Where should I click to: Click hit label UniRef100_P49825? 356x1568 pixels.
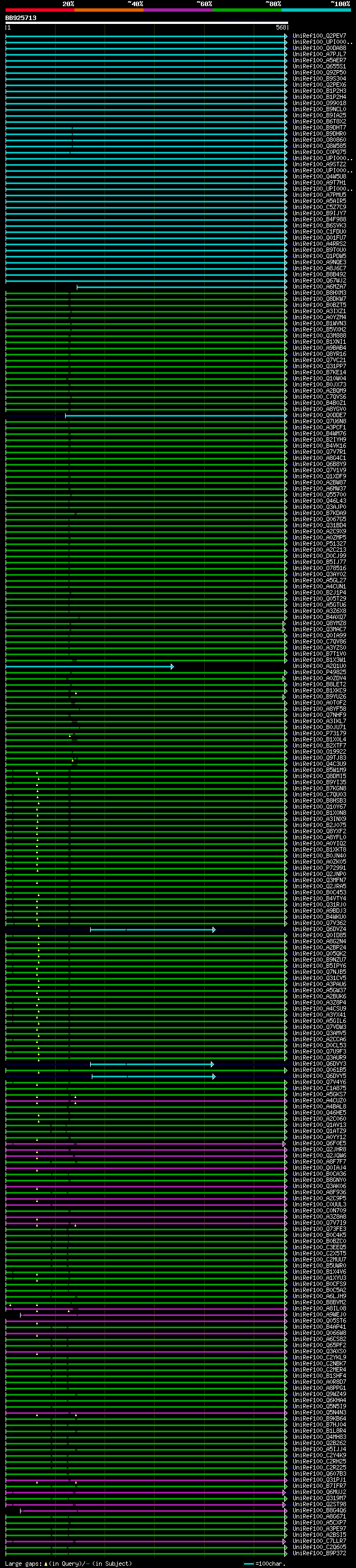click(319, 672)
